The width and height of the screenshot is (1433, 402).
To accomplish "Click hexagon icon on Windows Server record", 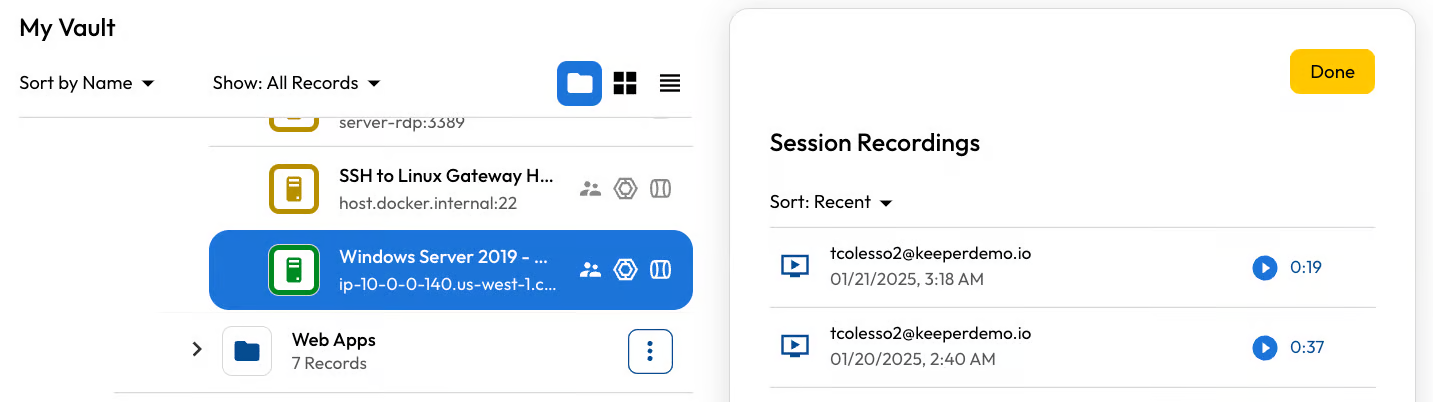I will [x=626, y=269].
